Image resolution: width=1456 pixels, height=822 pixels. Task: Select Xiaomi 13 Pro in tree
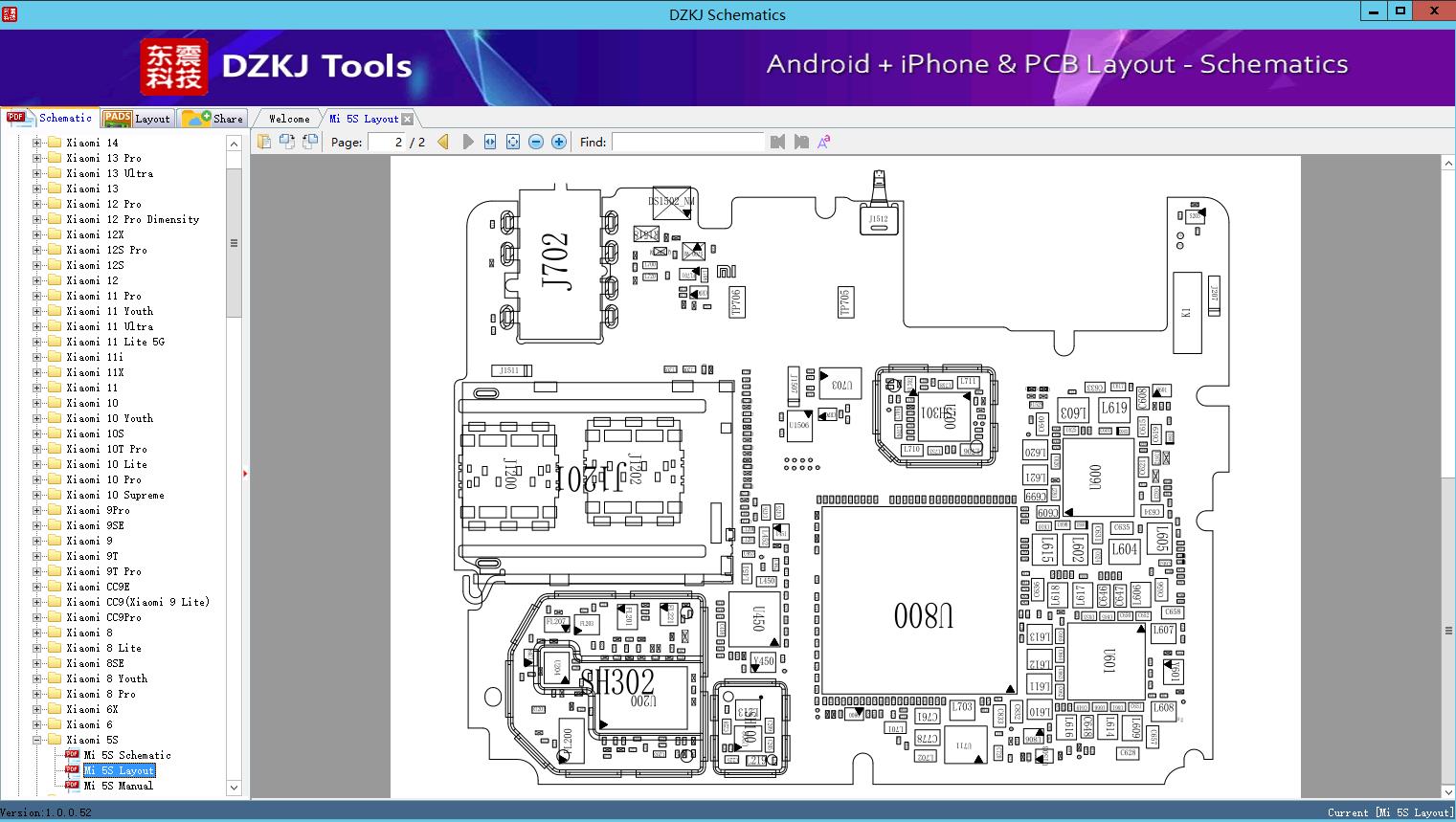(x=103, y=158)
